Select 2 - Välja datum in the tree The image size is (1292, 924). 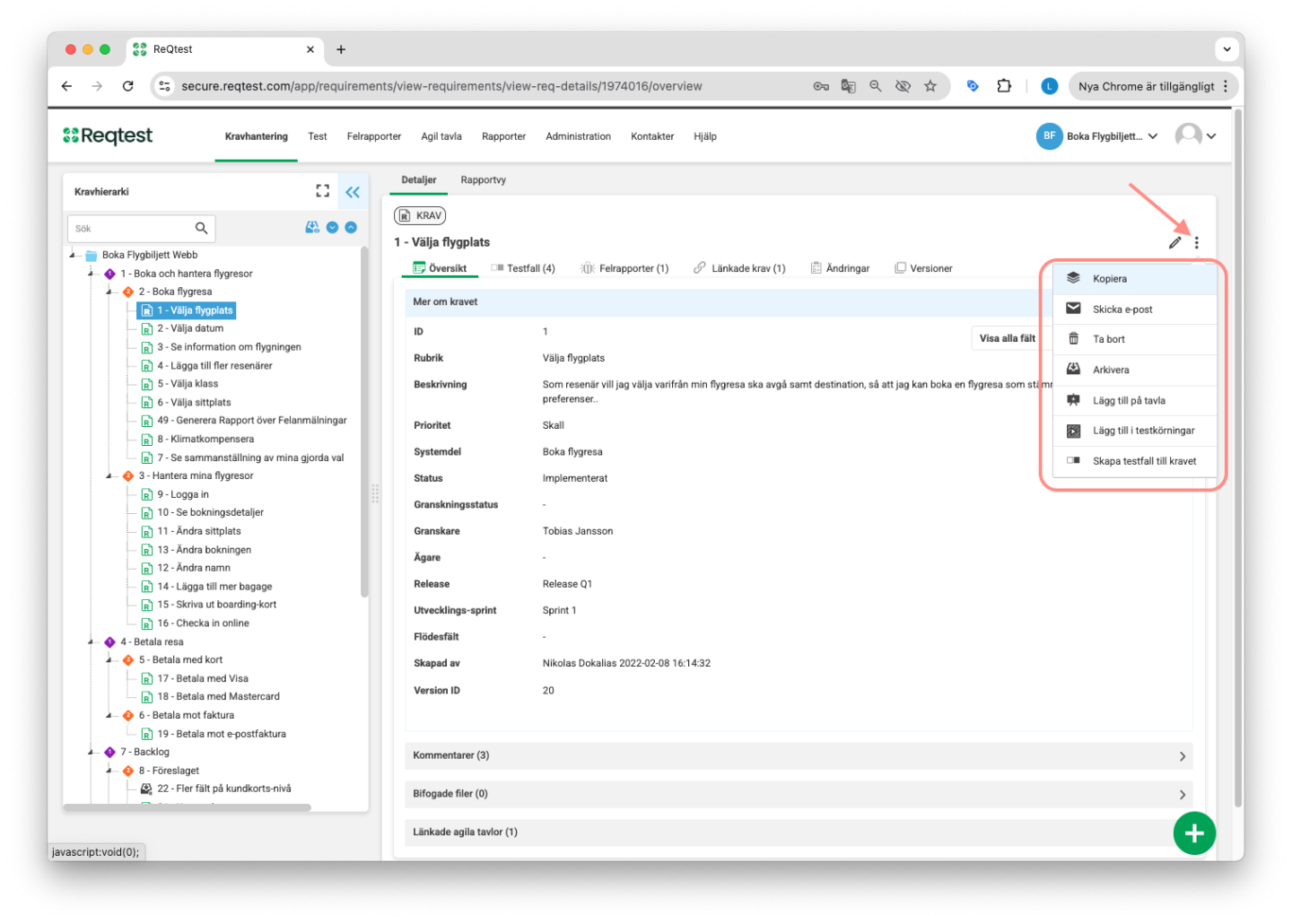190,328
